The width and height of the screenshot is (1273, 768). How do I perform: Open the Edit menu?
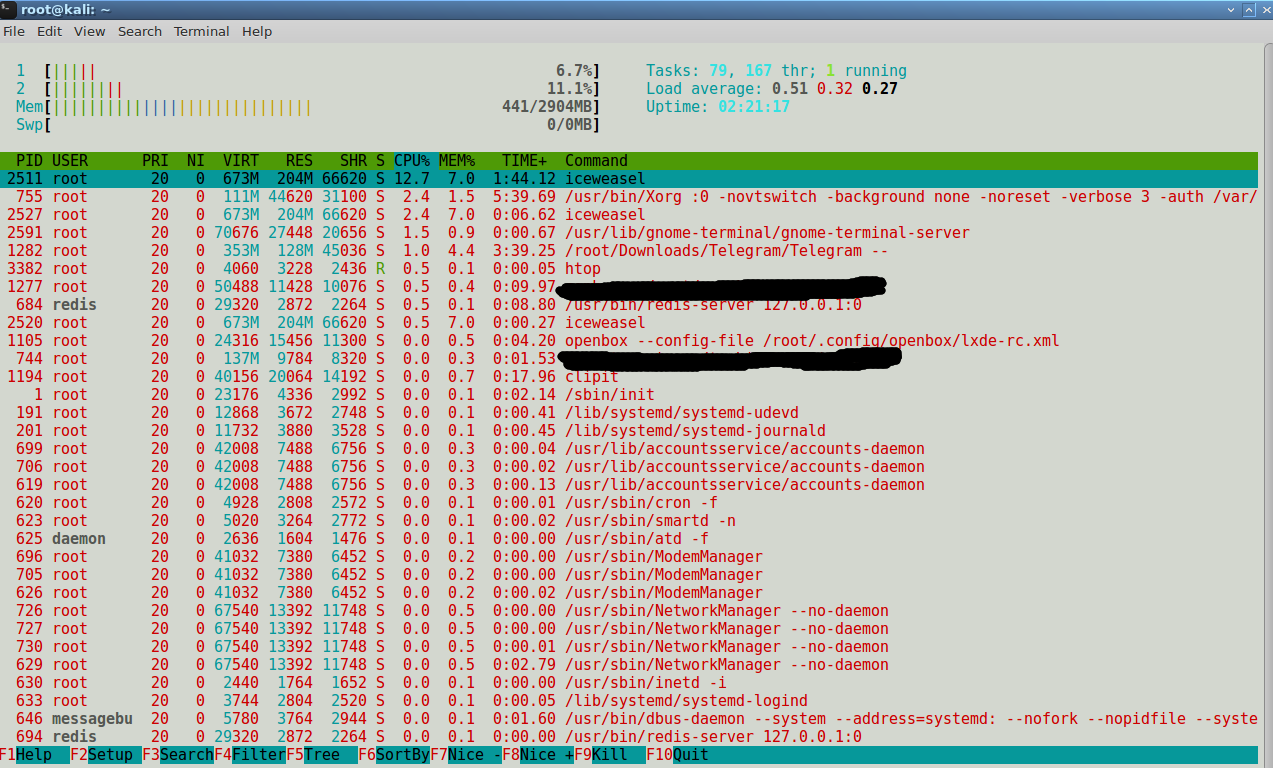49,31
